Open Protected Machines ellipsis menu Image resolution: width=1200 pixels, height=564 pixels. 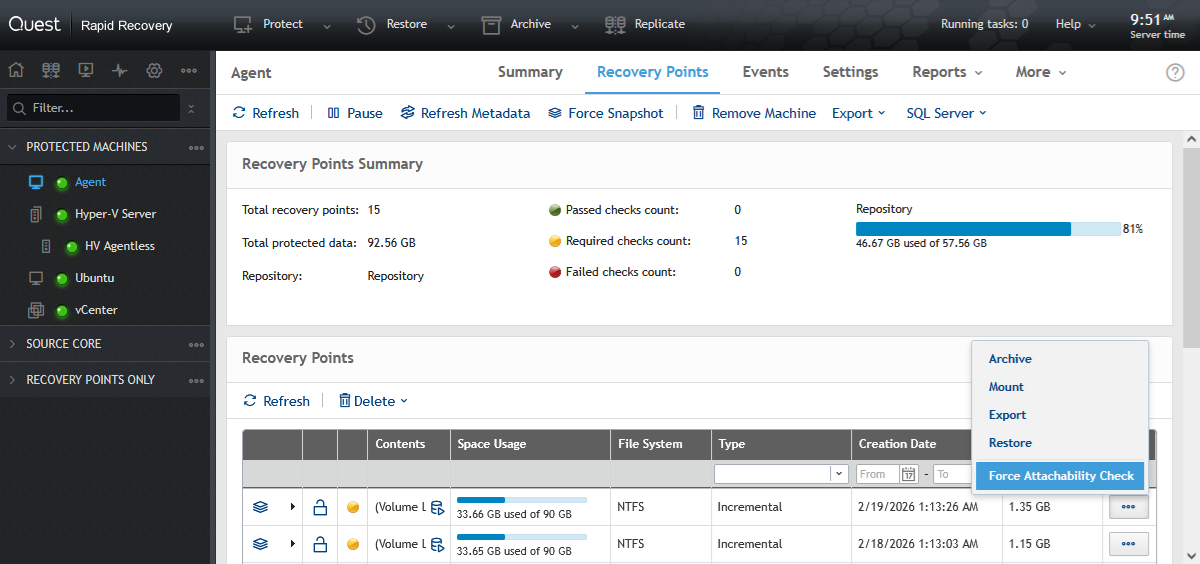(x=196, y=148)
